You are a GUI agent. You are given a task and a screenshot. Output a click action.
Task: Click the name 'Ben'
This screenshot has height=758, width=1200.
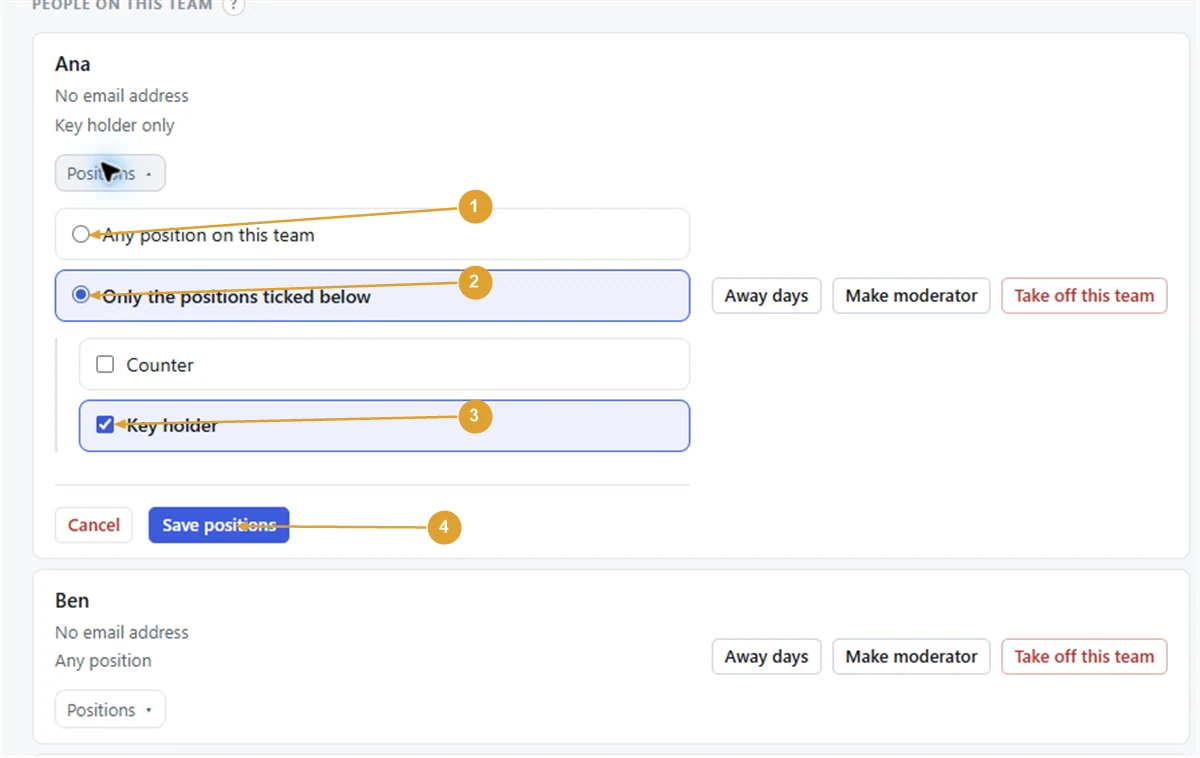(x=72, y=601)
